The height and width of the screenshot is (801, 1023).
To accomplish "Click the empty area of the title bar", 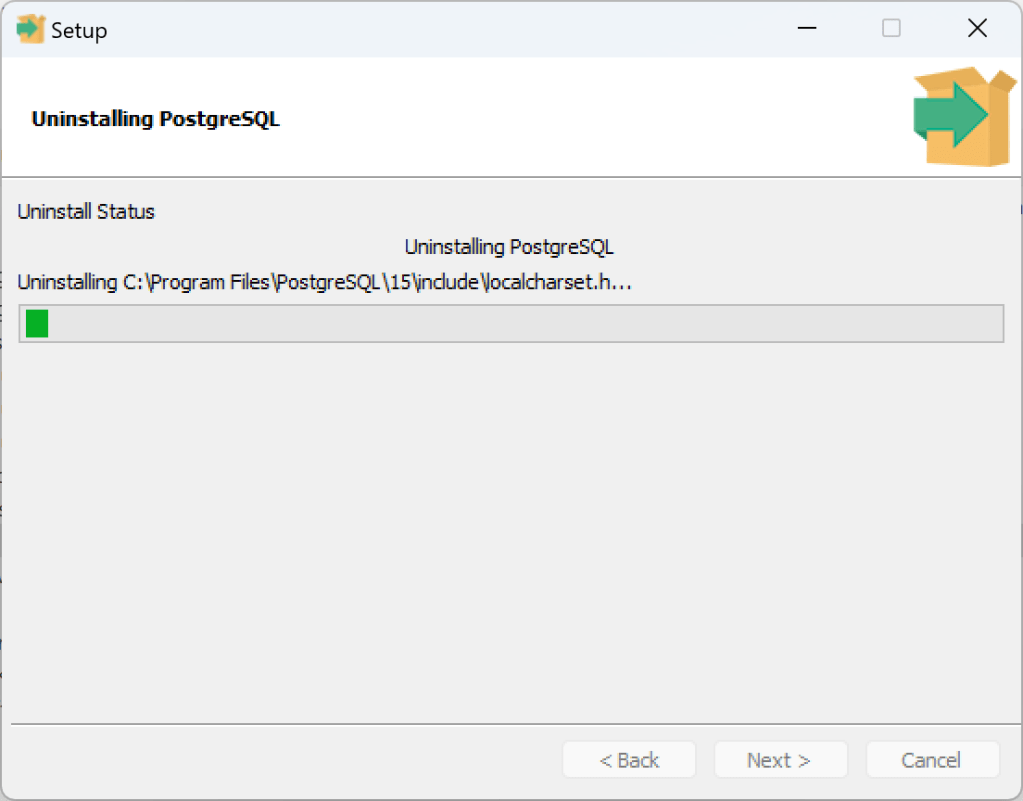I will coord(450,29).
